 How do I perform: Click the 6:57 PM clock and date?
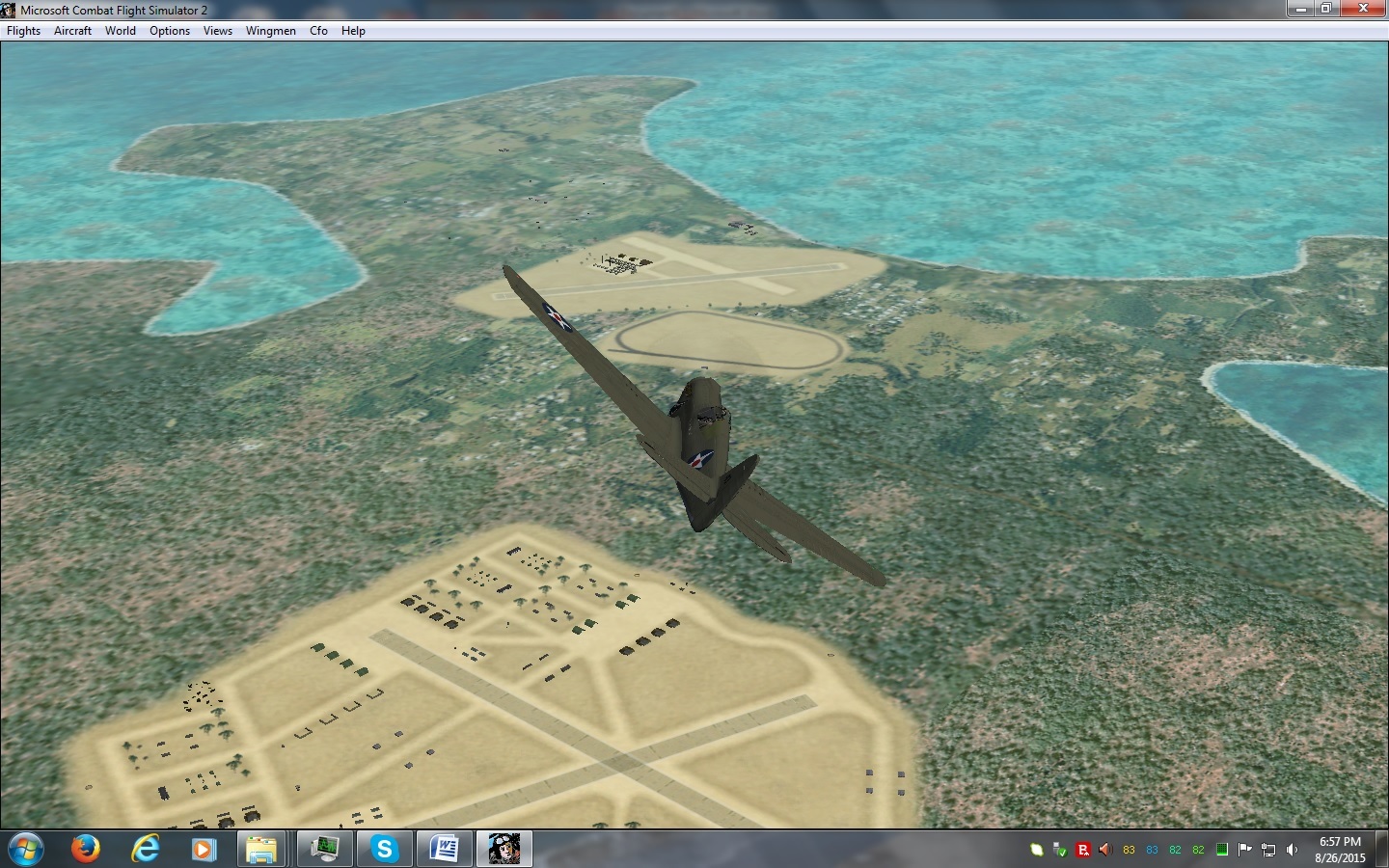click(x=1340, y=850)
